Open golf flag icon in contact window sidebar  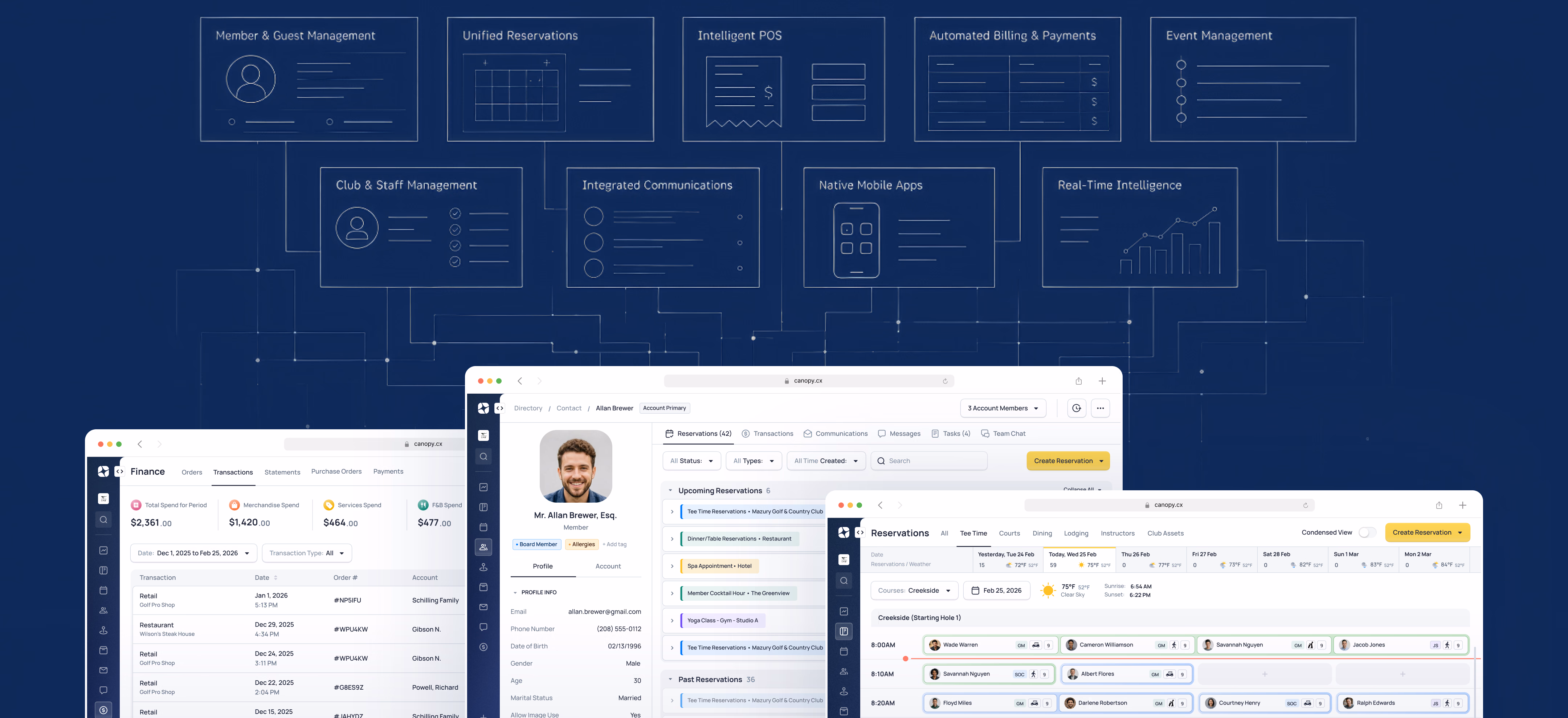[x=483, y=567]
